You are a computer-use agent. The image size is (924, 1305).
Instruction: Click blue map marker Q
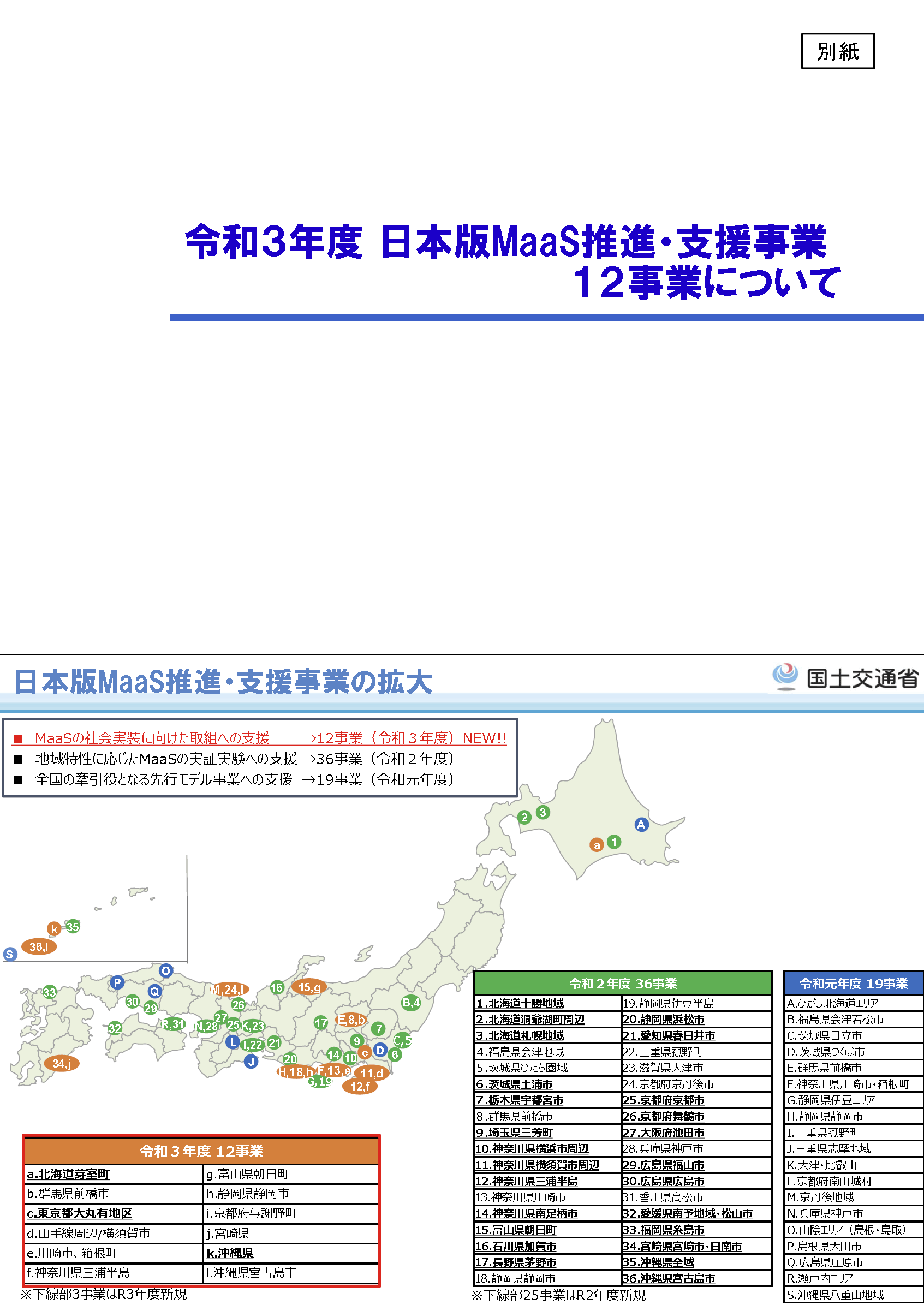(x=154, y=992)
